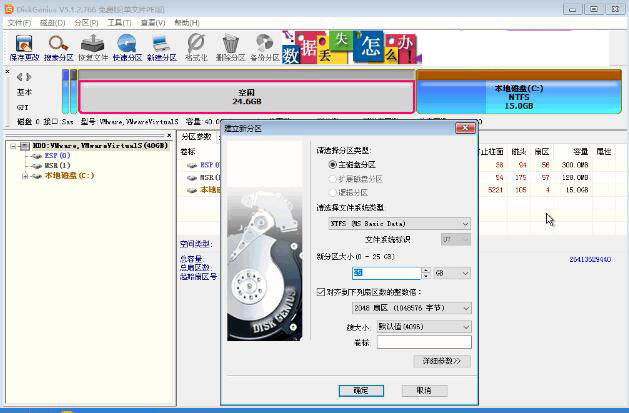This screenshot has height=413, width=629.
Task: Go to previous disk with the left arrow
Action: coord(19,77)
